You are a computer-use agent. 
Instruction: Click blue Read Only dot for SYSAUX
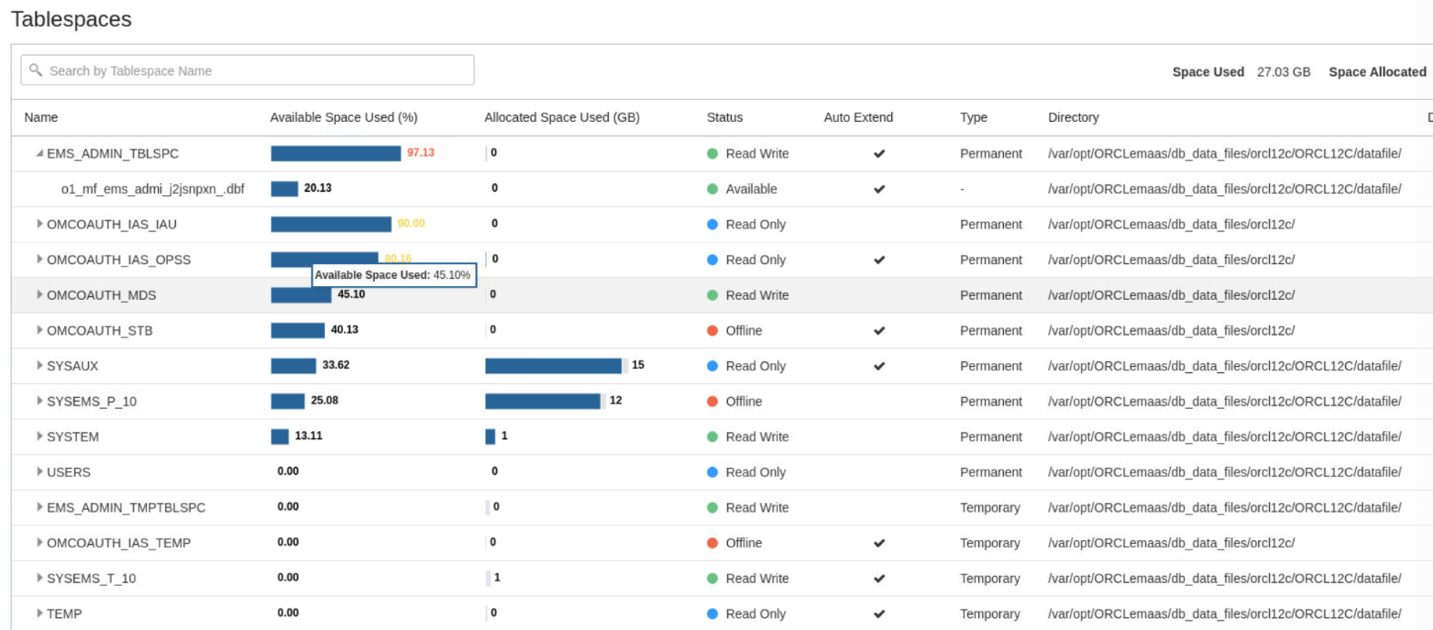click(x=713, y=366)
